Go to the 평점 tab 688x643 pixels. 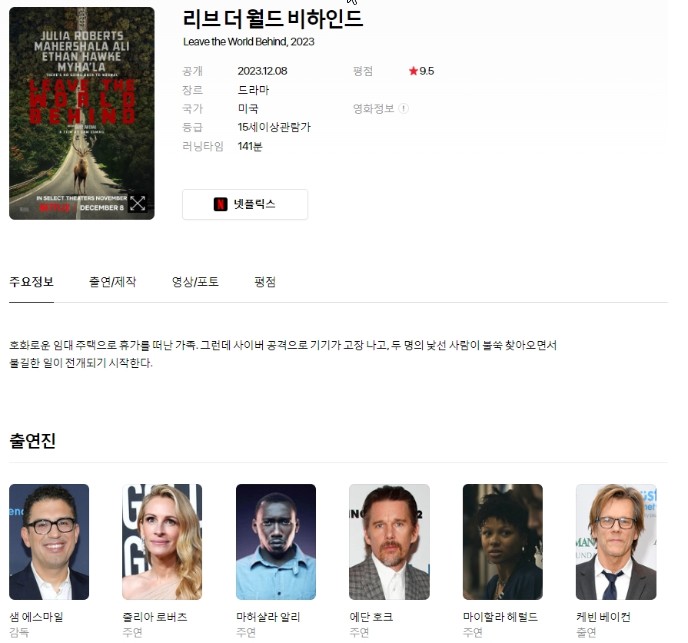click(265, 282)
